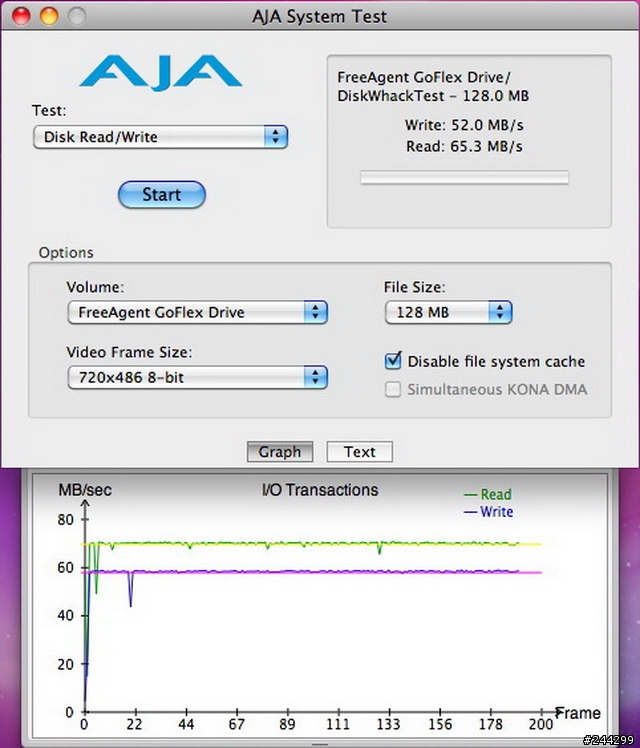
Task: Click the AJA logo
Action: [x=161, y=72]
